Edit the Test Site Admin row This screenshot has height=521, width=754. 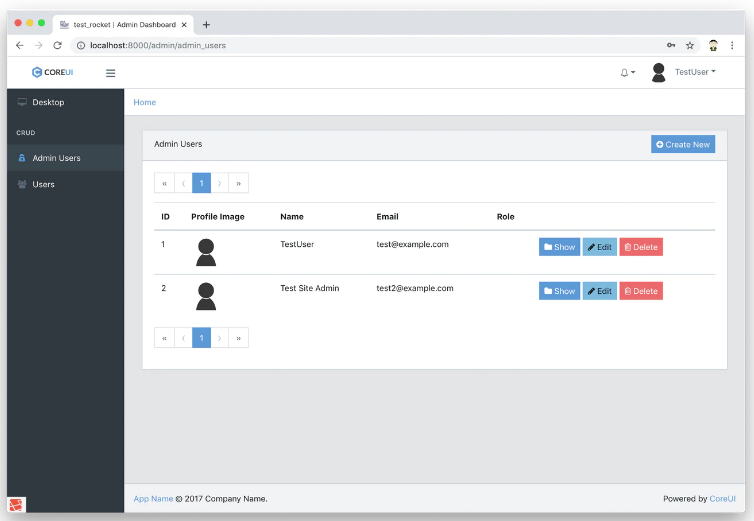(x=600, y=291)
